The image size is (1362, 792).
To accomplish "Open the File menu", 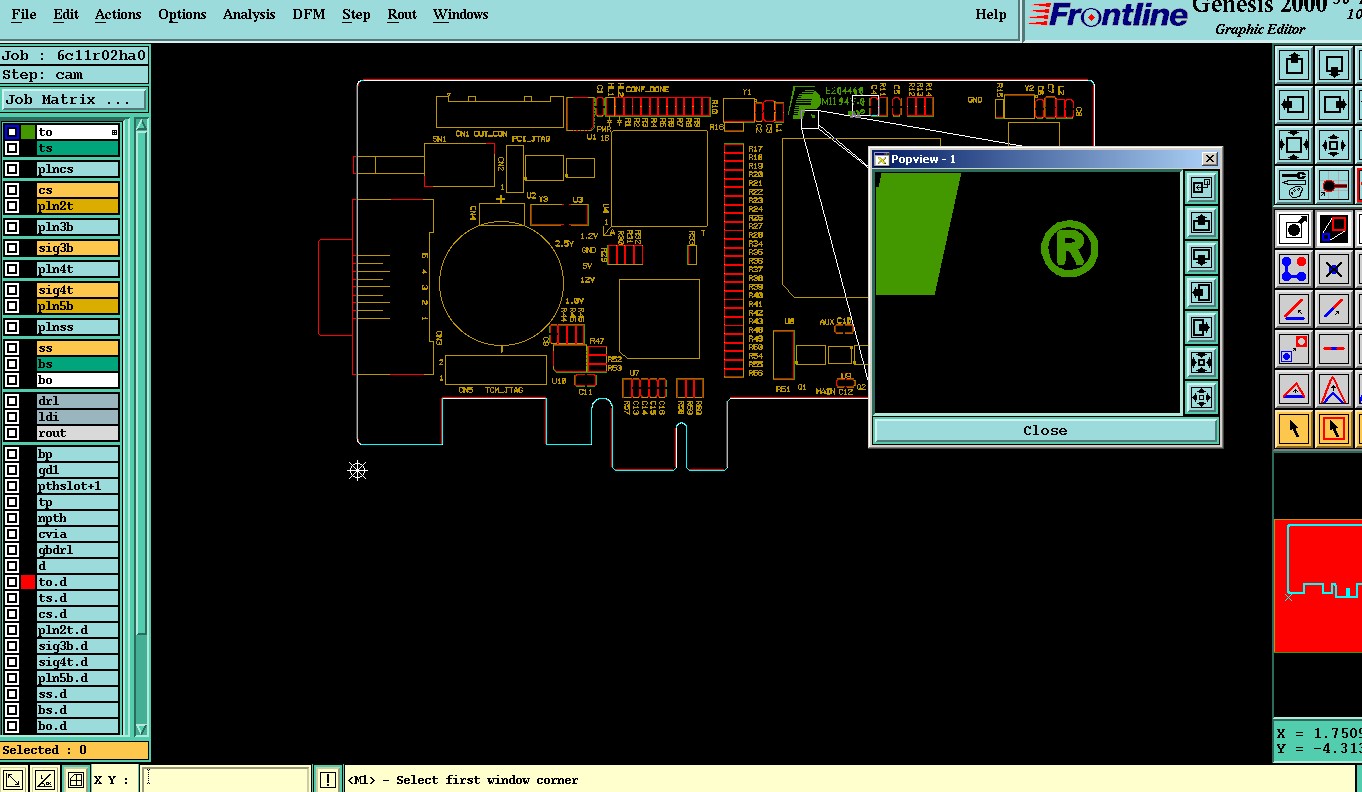I will (23, 14).
